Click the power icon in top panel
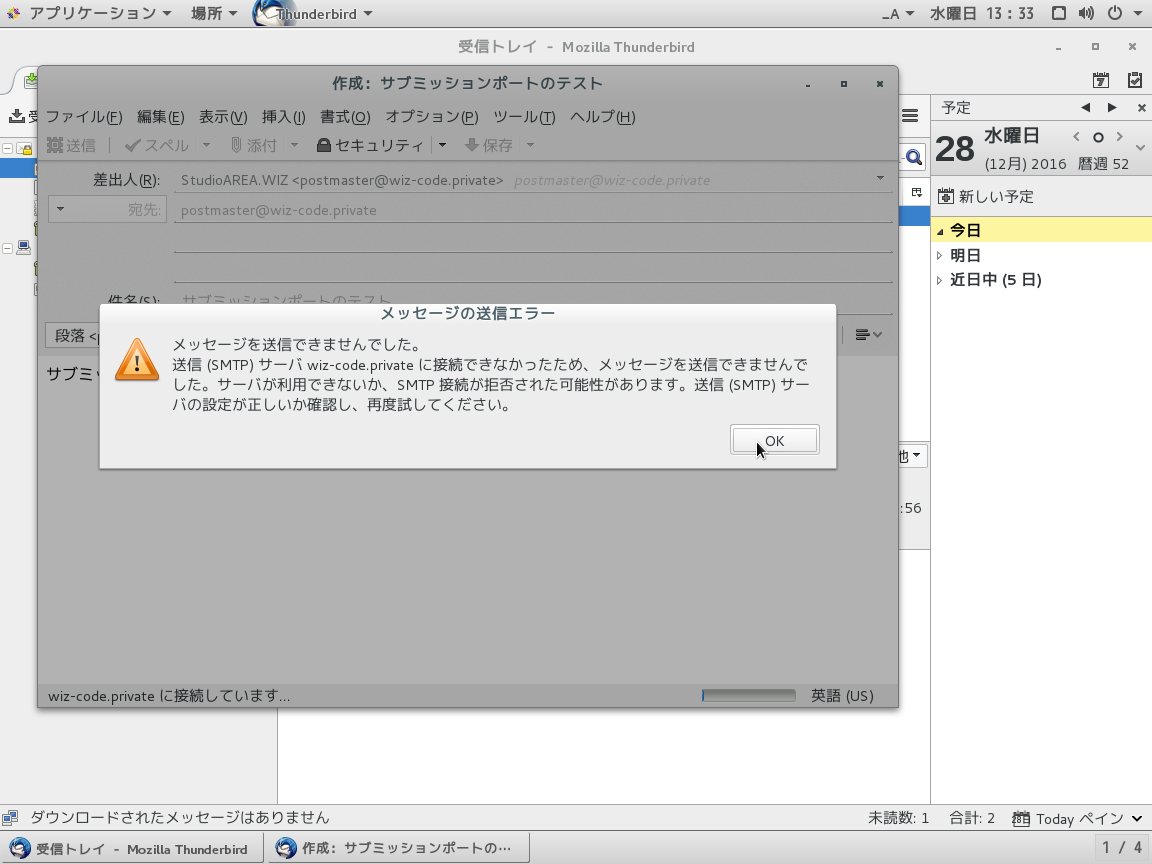Screen dimensions: 1152x864 tap(1115, 13)
